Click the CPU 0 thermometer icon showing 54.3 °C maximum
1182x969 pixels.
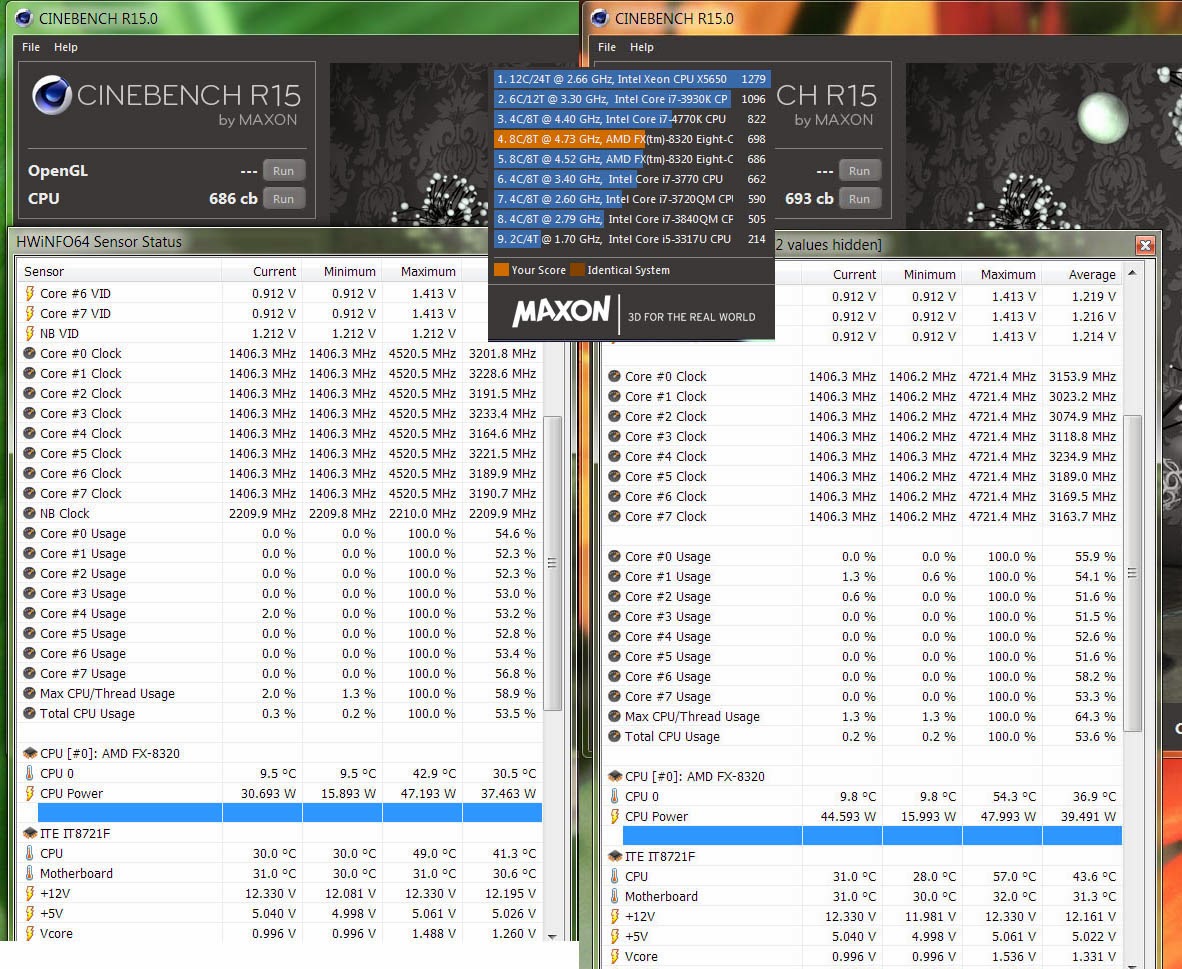click(614, 796)
